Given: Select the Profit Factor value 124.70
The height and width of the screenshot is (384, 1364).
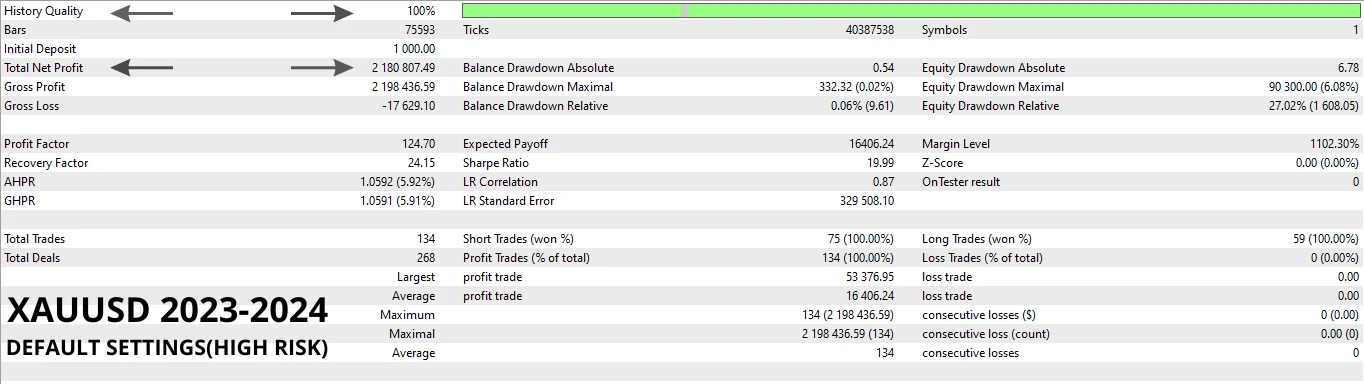Looking at the screenshot, I should (419, 144).
